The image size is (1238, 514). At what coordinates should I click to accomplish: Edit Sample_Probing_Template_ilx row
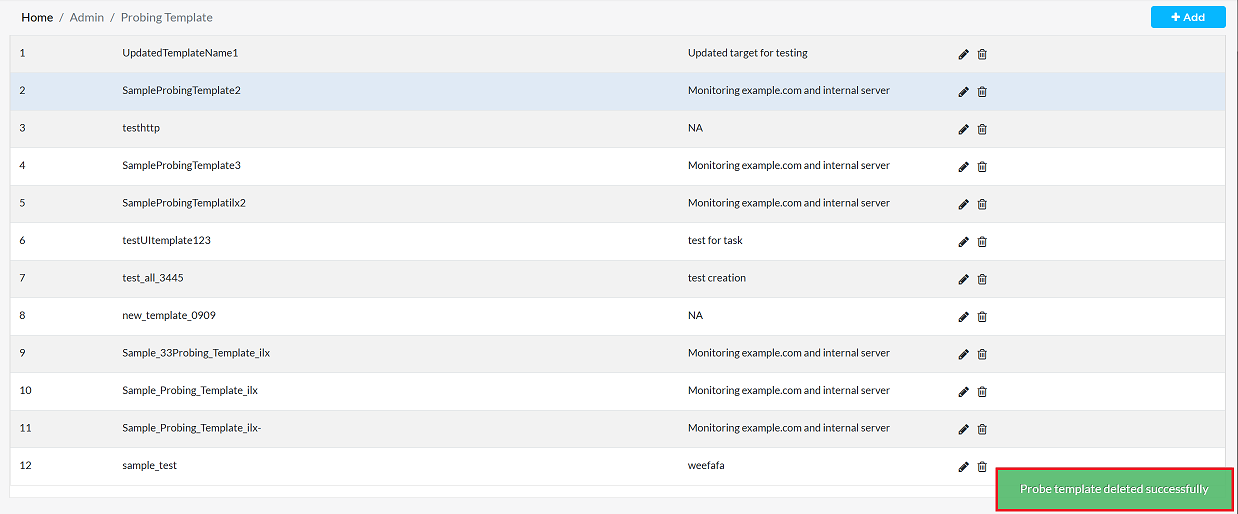(963, 392)
